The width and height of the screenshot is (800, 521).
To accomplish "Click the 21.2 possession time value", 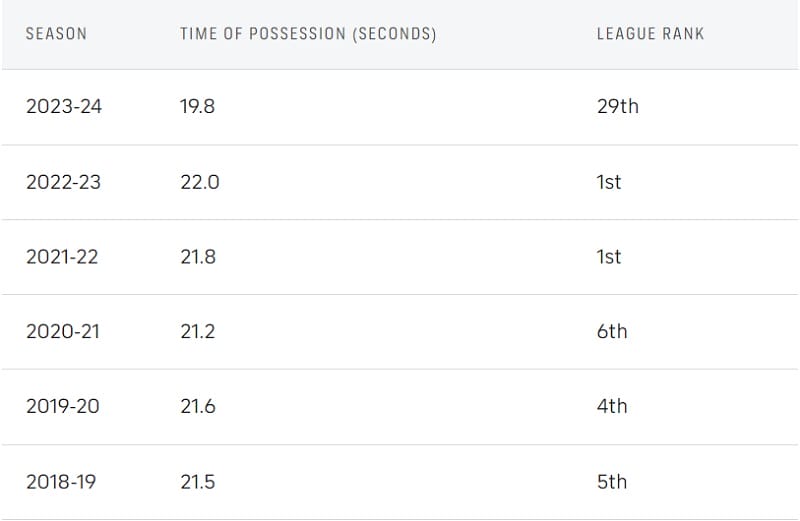I will pyautogui.click(x=197, y=331).
